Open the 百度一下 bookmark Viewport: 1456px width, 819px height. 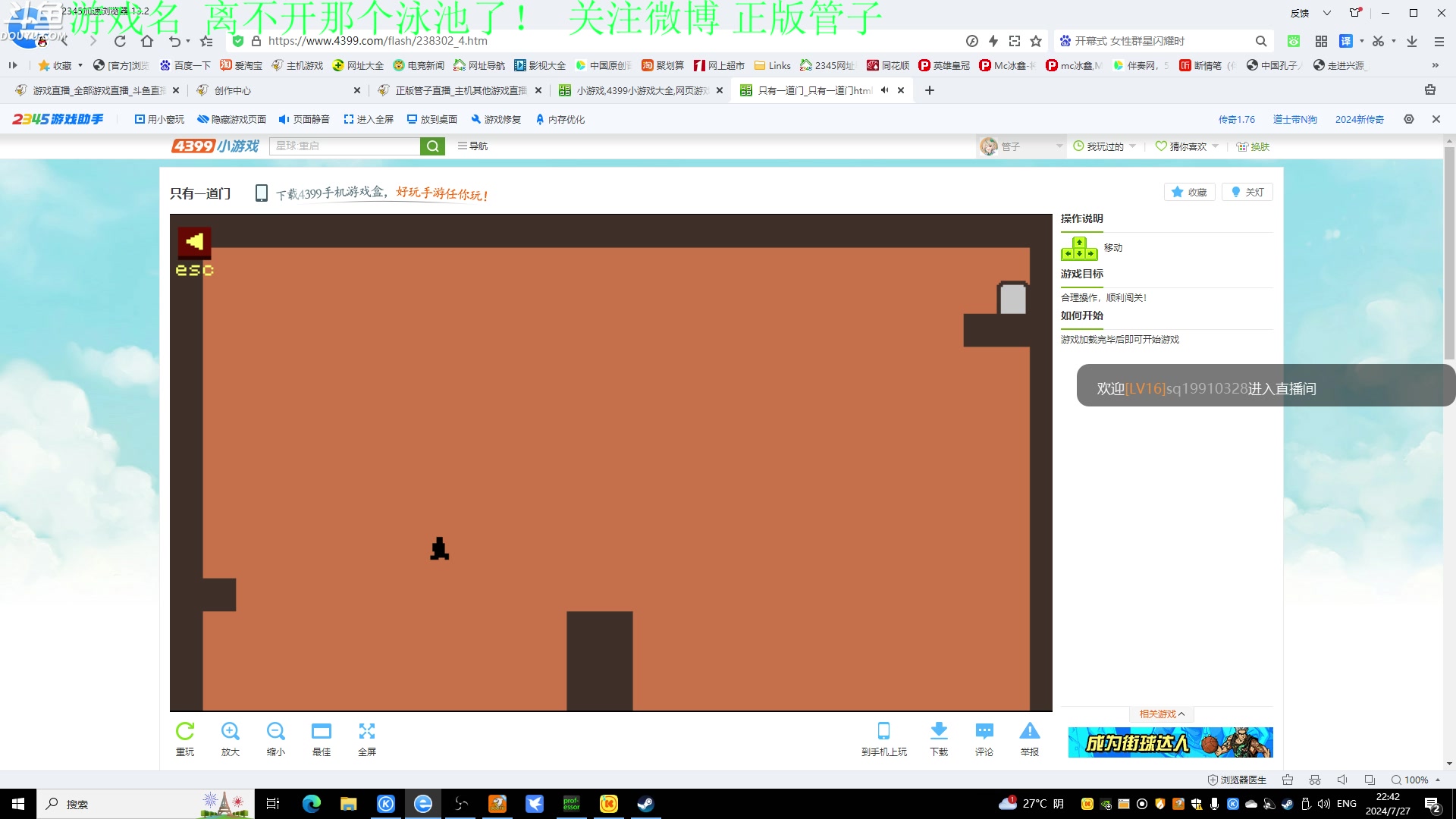pos(185,65)
